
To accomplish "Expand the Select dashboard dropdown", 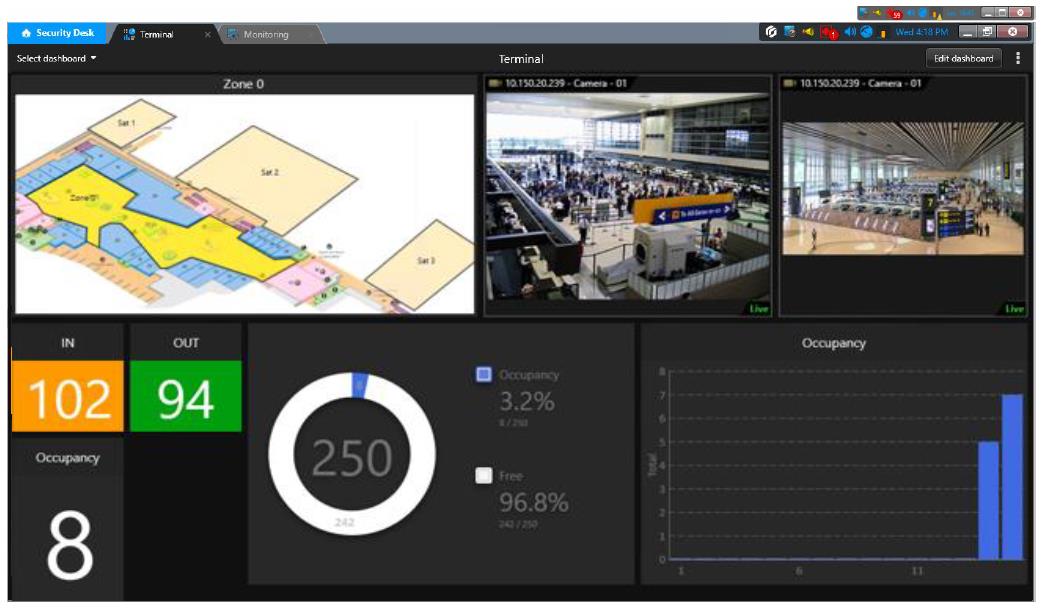I will tap(57, 59).
